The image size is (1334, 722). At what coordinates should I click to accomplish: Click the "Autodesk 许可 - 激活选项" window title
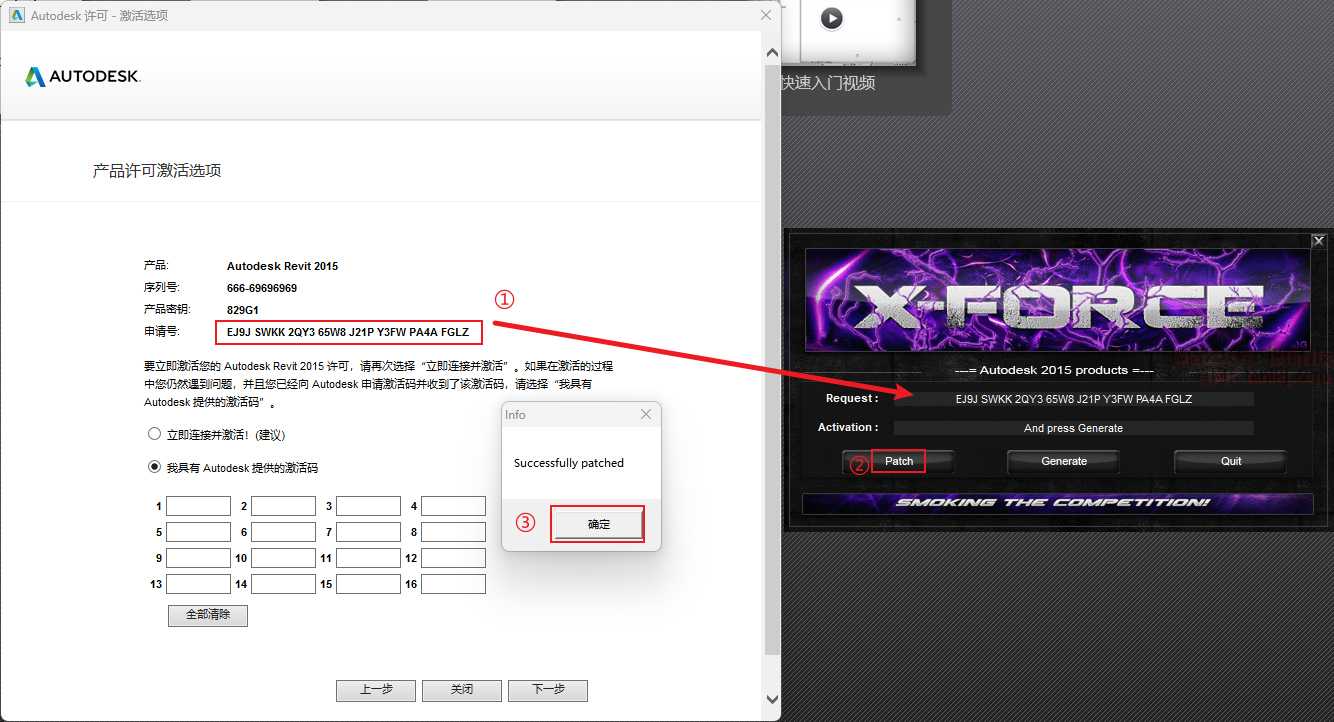tap(99, 15)
